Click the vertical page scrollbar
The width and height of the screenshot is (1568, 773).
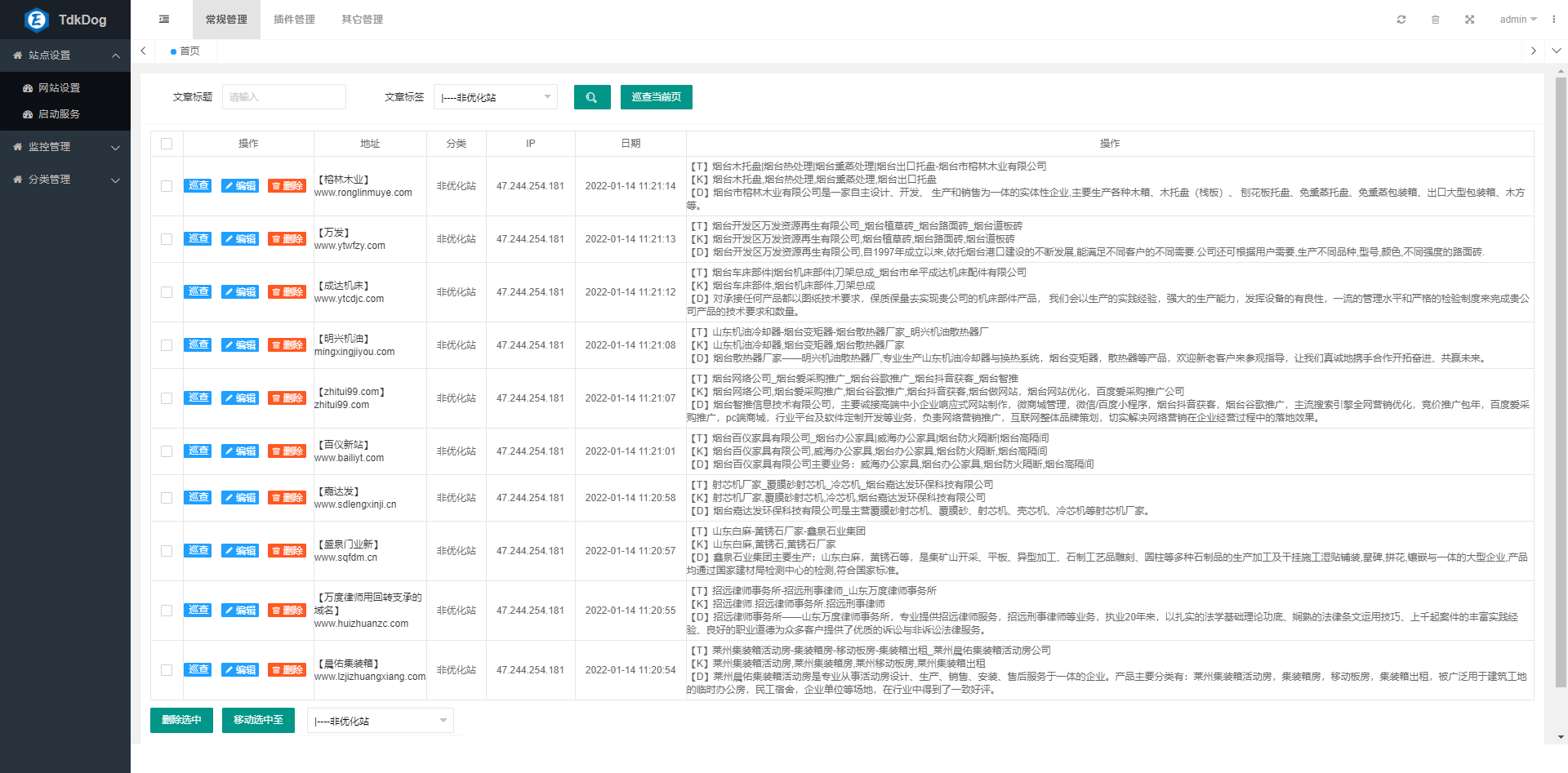(x=1561, y=384)
